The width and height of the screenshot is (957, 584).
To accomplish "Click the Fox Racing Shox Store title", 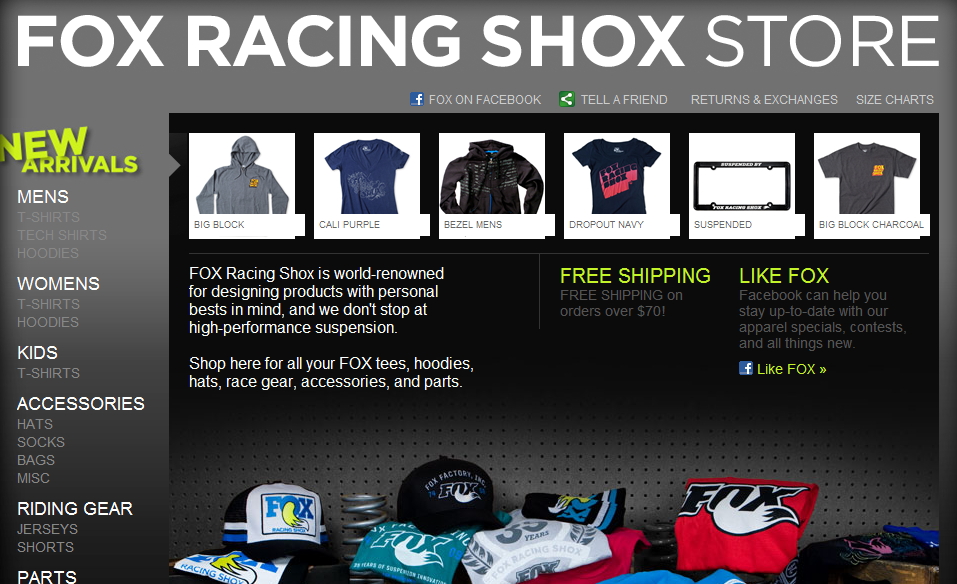I will [x=478, y=41].
